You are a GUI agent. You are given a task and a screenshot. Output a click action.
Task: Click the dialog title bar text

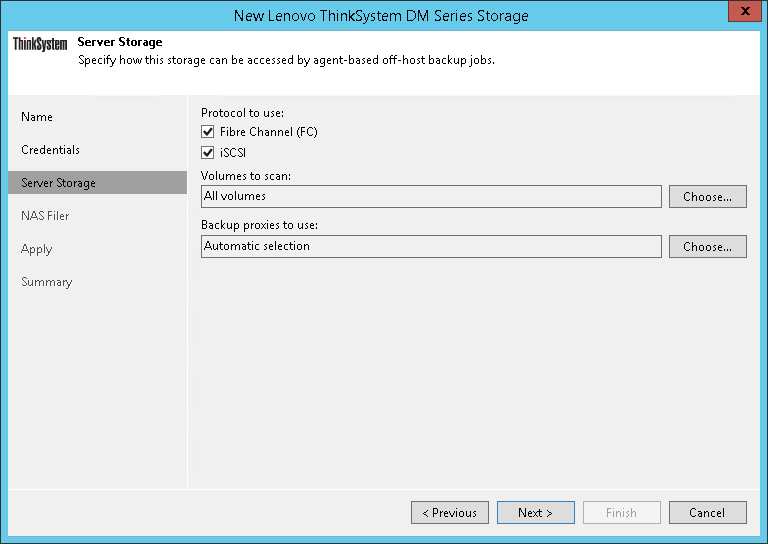[x=381, y=16]
